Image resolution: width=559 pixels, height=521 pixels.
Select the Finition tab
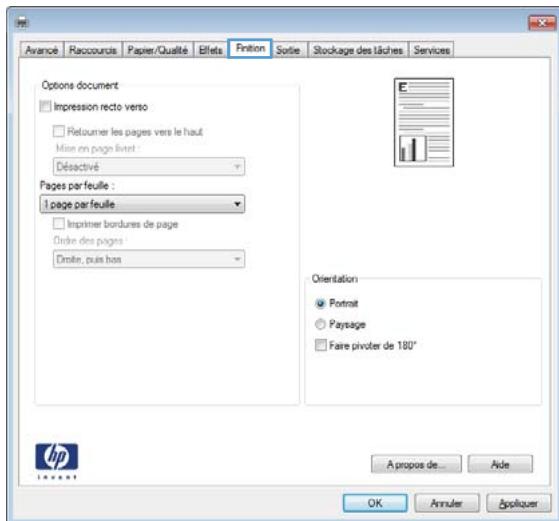[x=250, y=48]
